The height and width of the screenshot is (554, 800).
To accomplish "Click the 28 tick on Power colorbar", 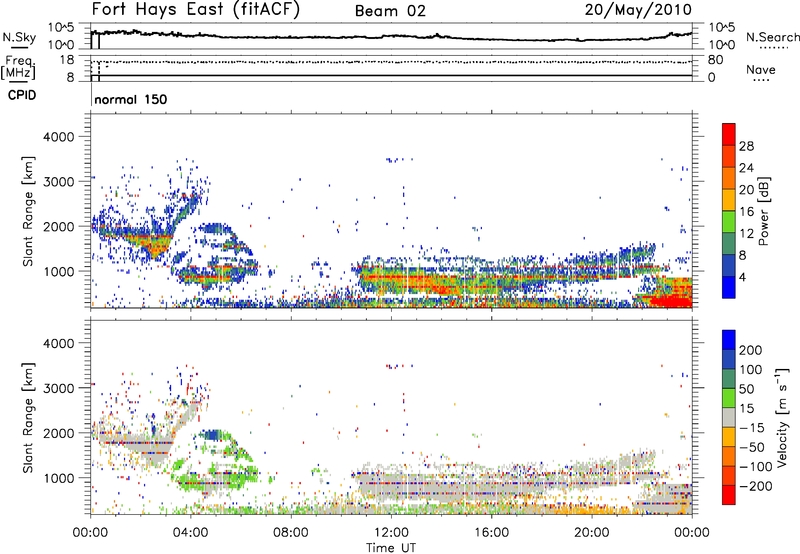I will click(746, 146).
